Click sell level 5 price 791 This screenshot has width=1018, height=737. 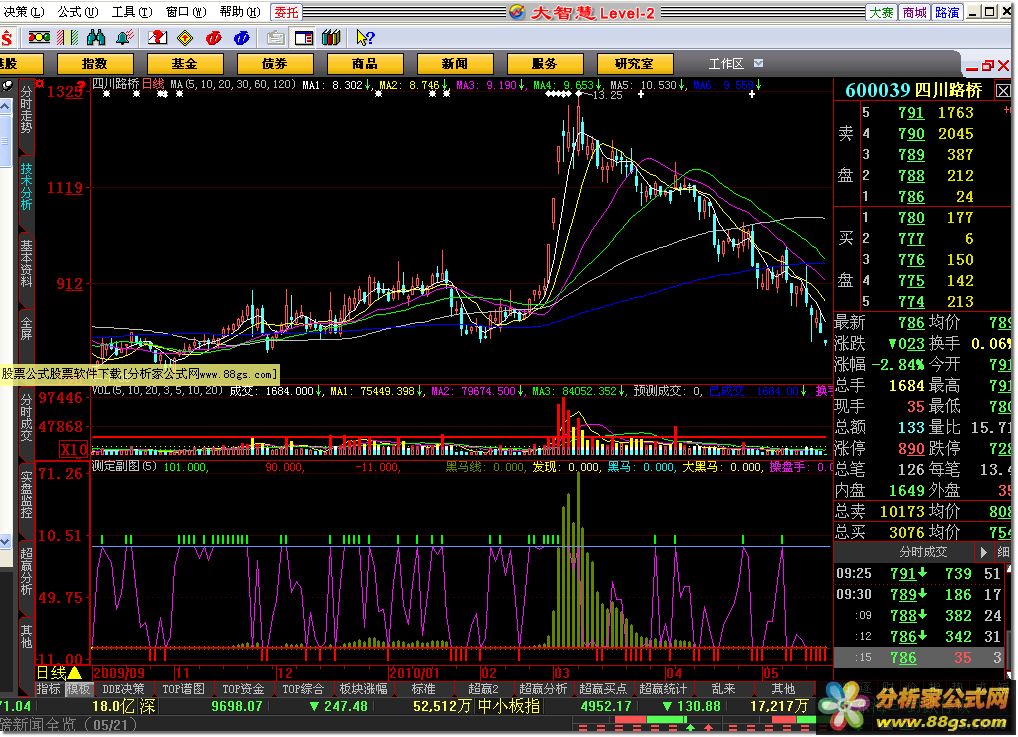pos(911,113)
